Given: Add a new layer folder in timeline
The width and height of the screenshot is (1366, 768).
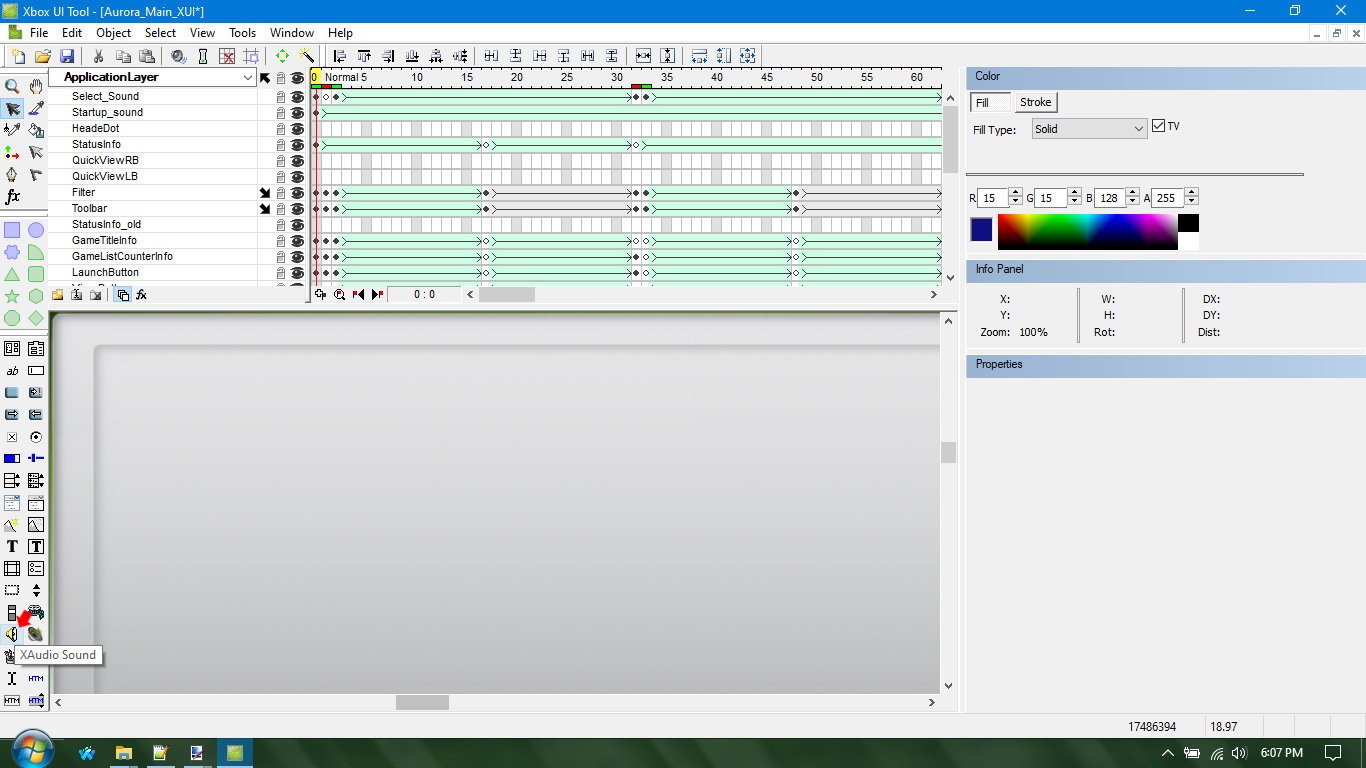Looking at the screenshot, I should tap(58, 294).
